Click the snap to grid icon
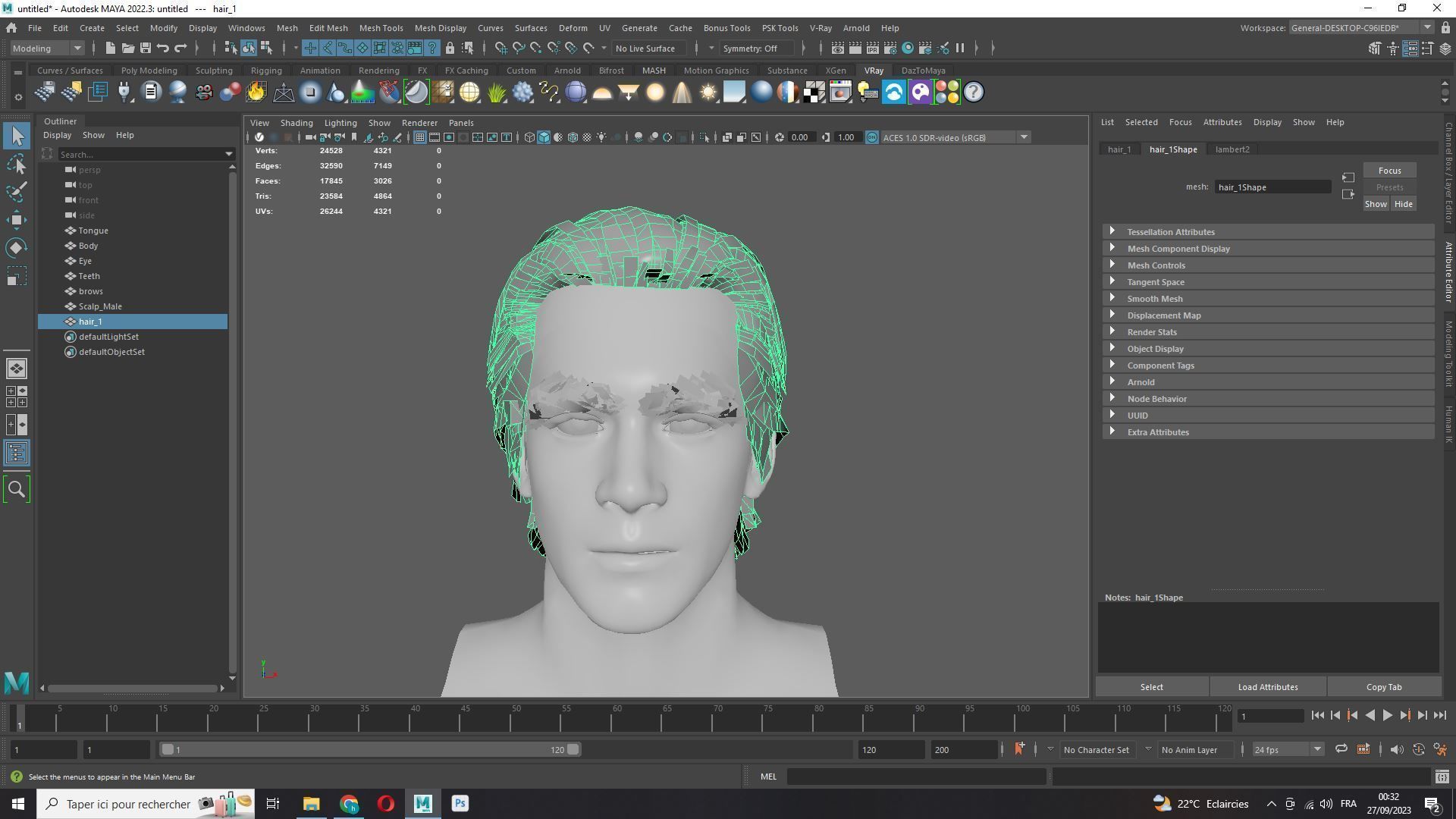 pyautogui.click(x=500, y=49)
